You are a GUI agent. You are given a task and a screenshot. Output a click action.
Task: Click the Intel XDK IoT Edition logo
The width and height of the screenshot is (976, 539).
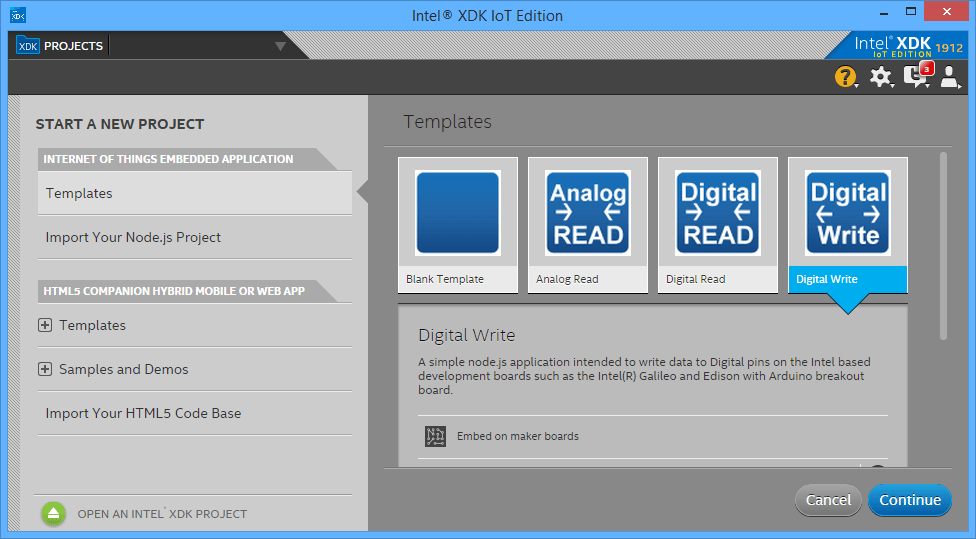(907, 45)
